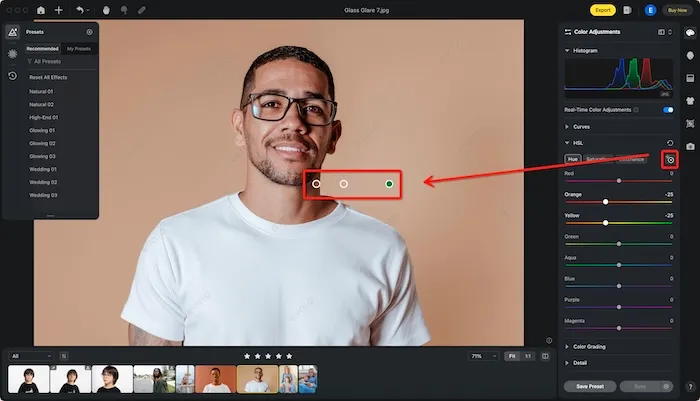
Task: Switch to the My Presets tab
Action: (79, 49)
